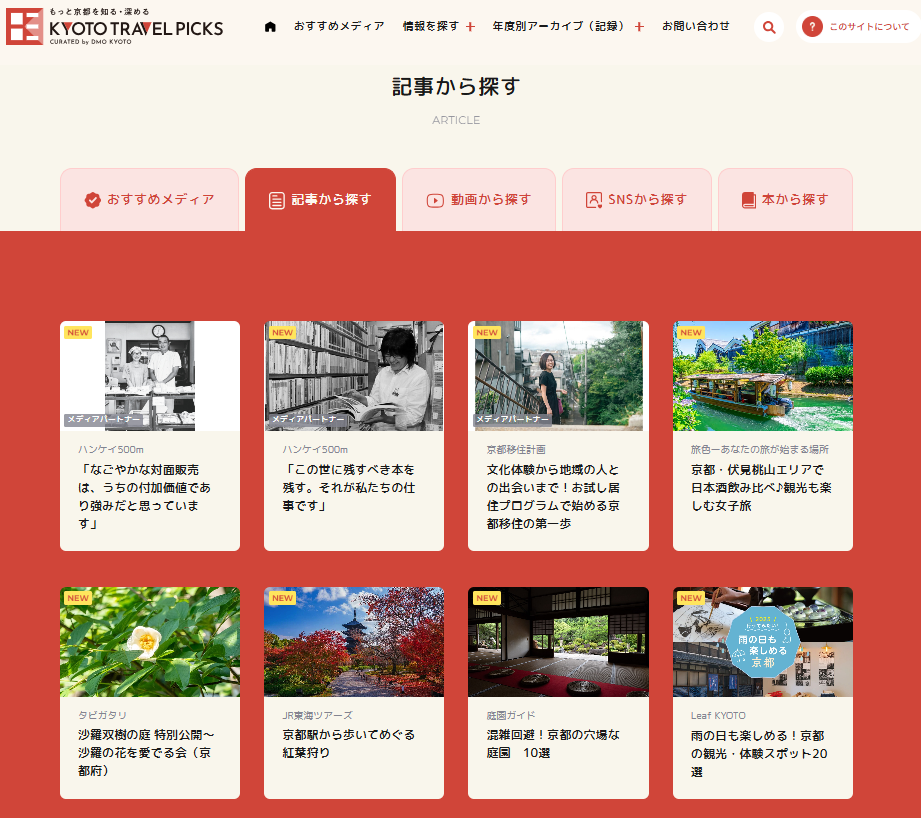
Task: Open search with the magnifier icon
Action: (768, 27)
